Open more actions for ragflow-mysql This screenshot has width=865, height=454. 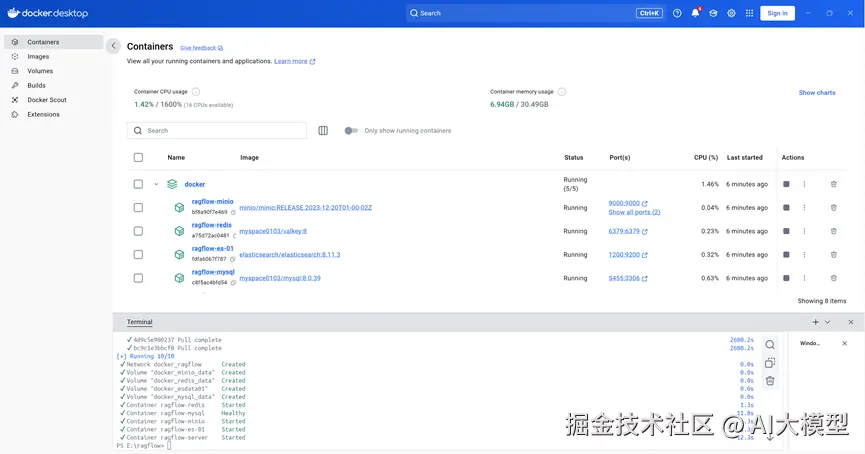click(x=804, y=278)
